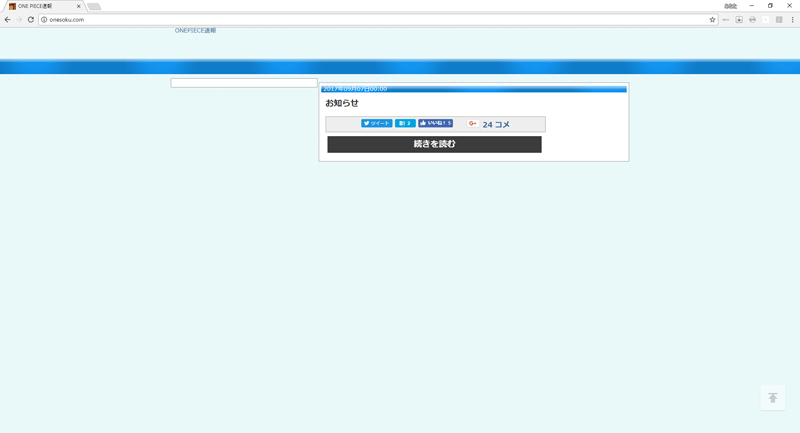Select the ONE PIECE速報 browser tab
This screenshot has width=800, height=433.
[45, 6]
